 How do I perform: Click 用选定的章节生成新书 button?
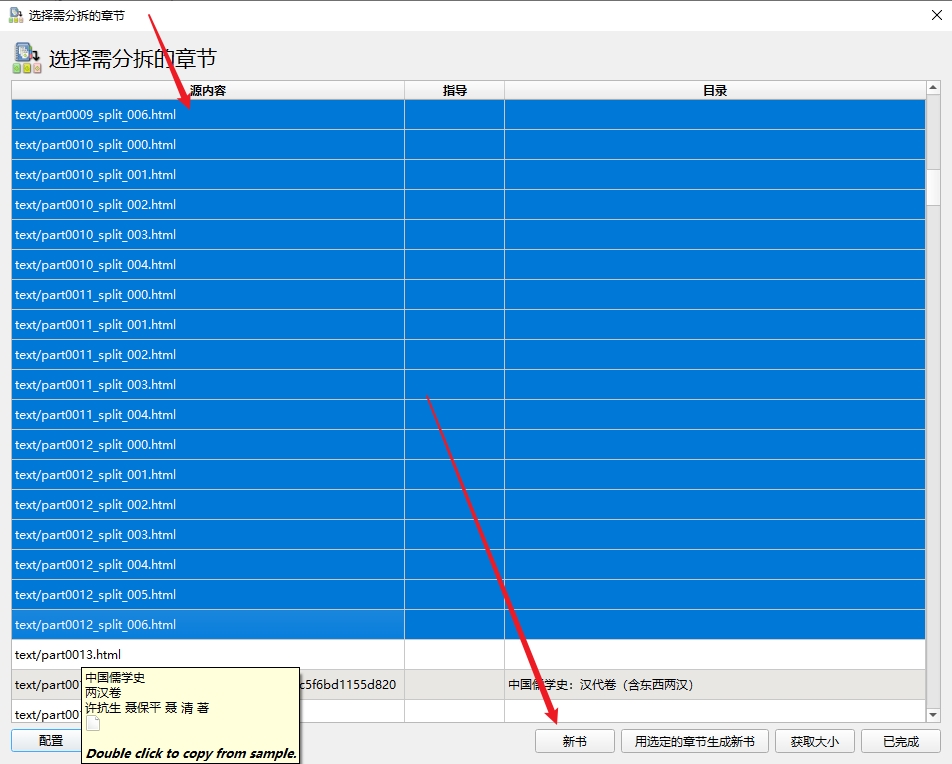[695, 741]
